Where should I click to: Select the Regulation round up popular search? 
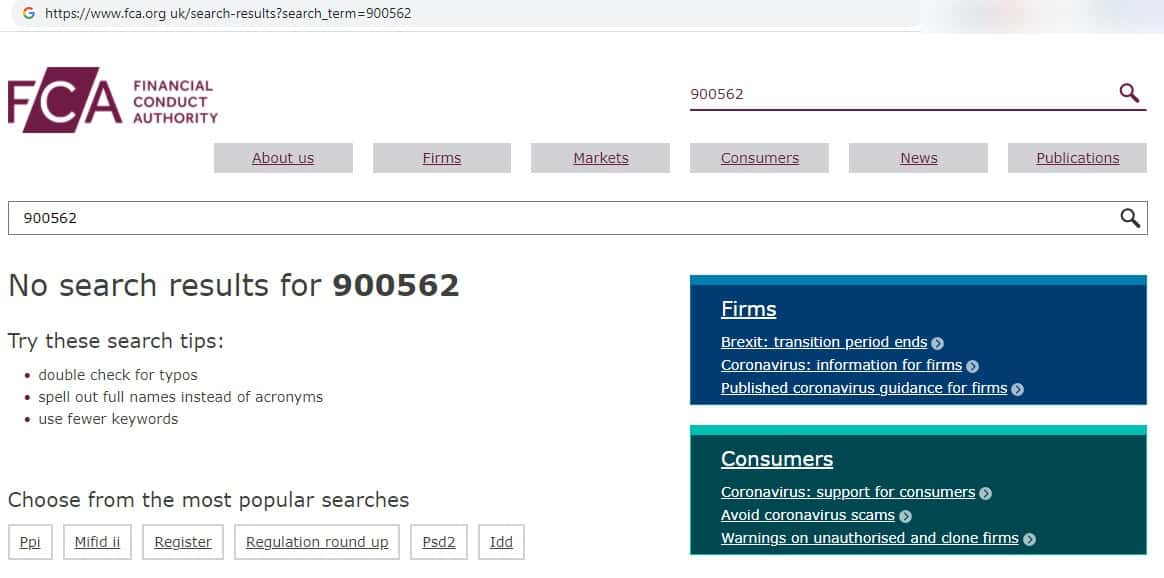(317, 542)
